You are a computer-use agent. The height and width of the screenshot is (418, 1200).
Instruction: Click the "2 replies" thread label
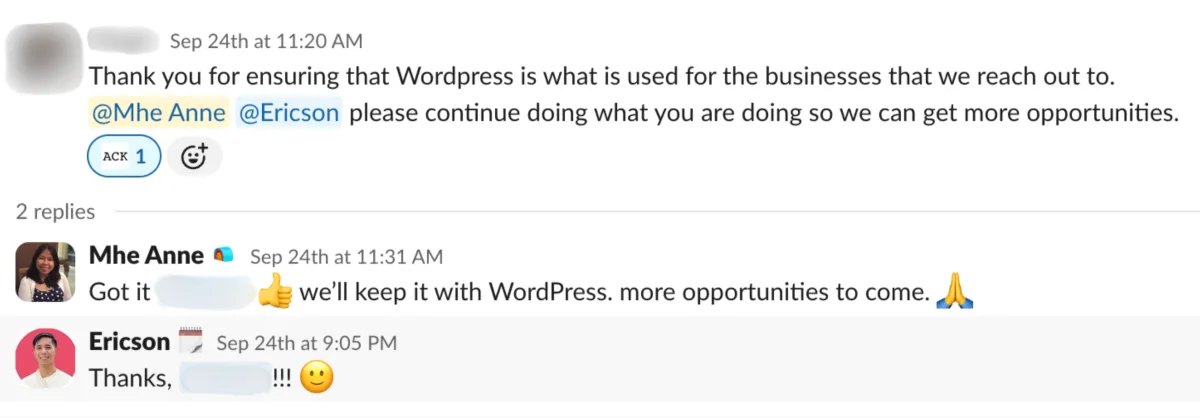click(x=55, y=211)
